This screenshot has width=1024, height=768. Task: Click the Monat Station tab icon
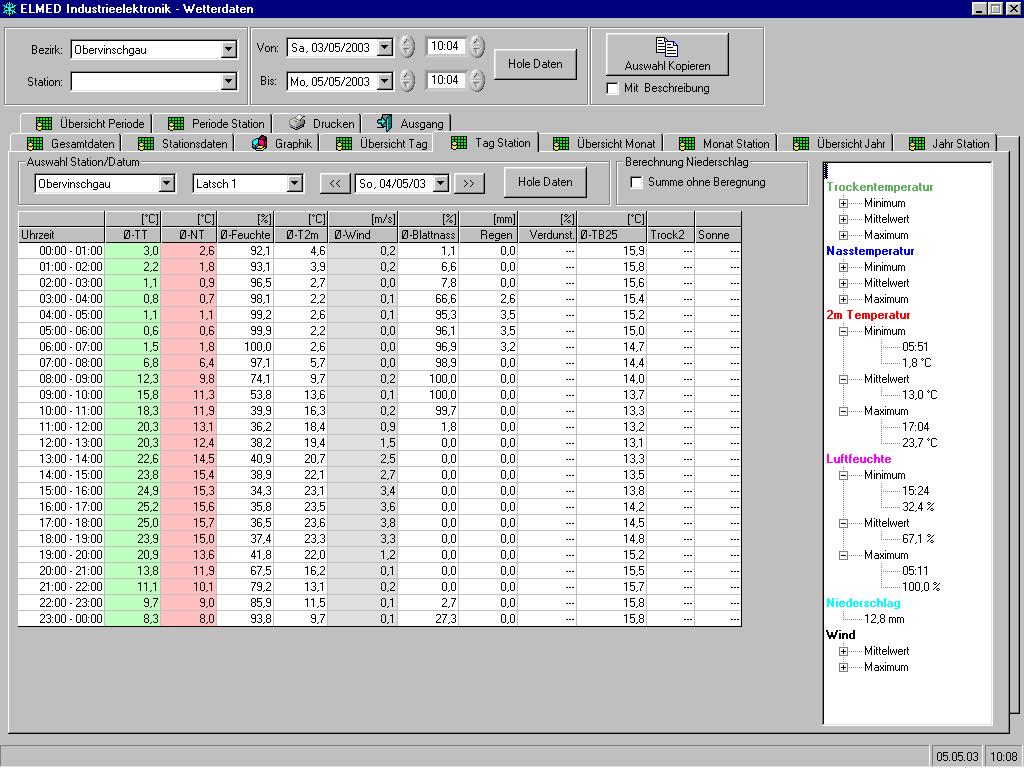[x=686, y=143]
